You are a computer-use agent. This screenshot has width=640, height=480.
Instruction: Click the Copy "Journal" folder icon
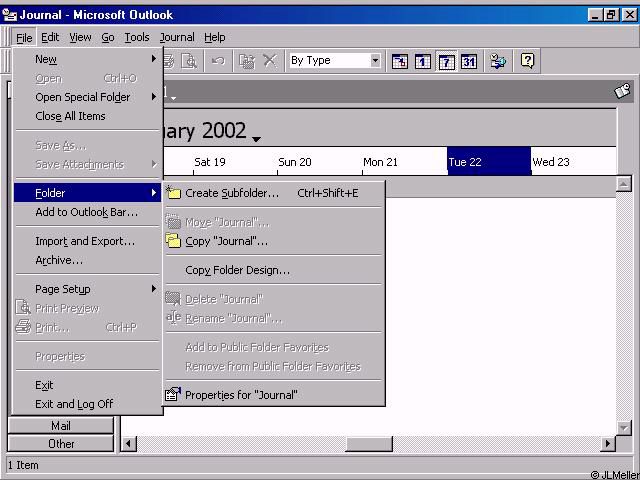pos(173,241)
